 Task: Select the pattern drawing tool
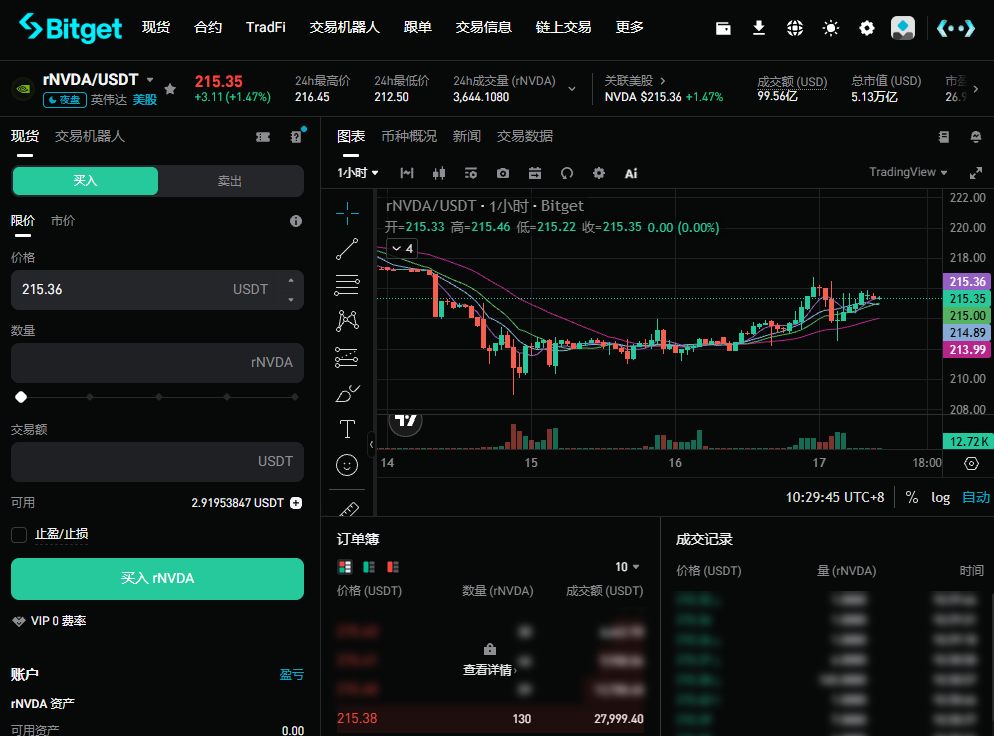(x=347, y=321)
